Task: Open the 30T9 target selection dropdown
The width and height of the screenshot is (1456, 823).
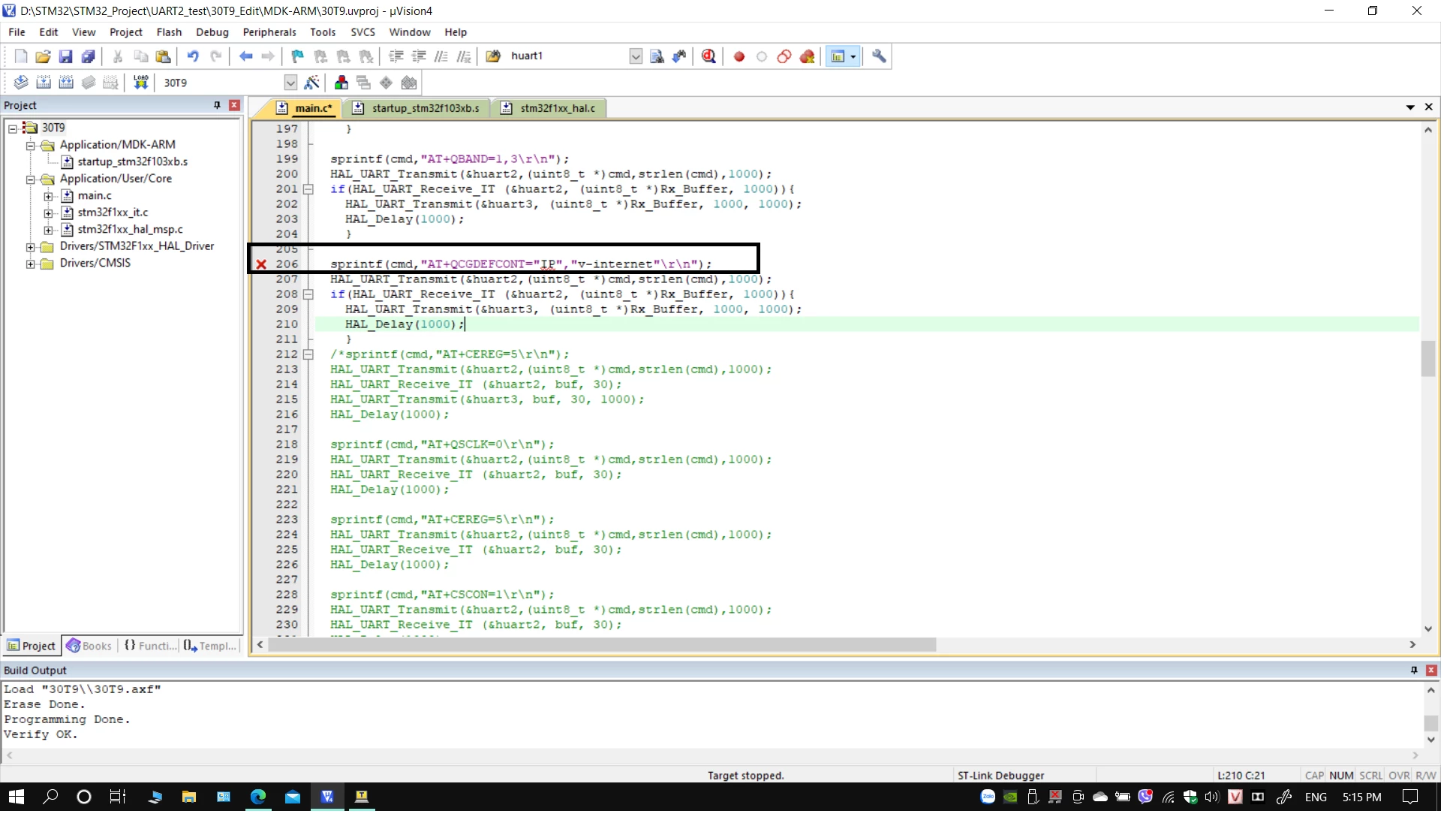Action: tap(290, 83)
